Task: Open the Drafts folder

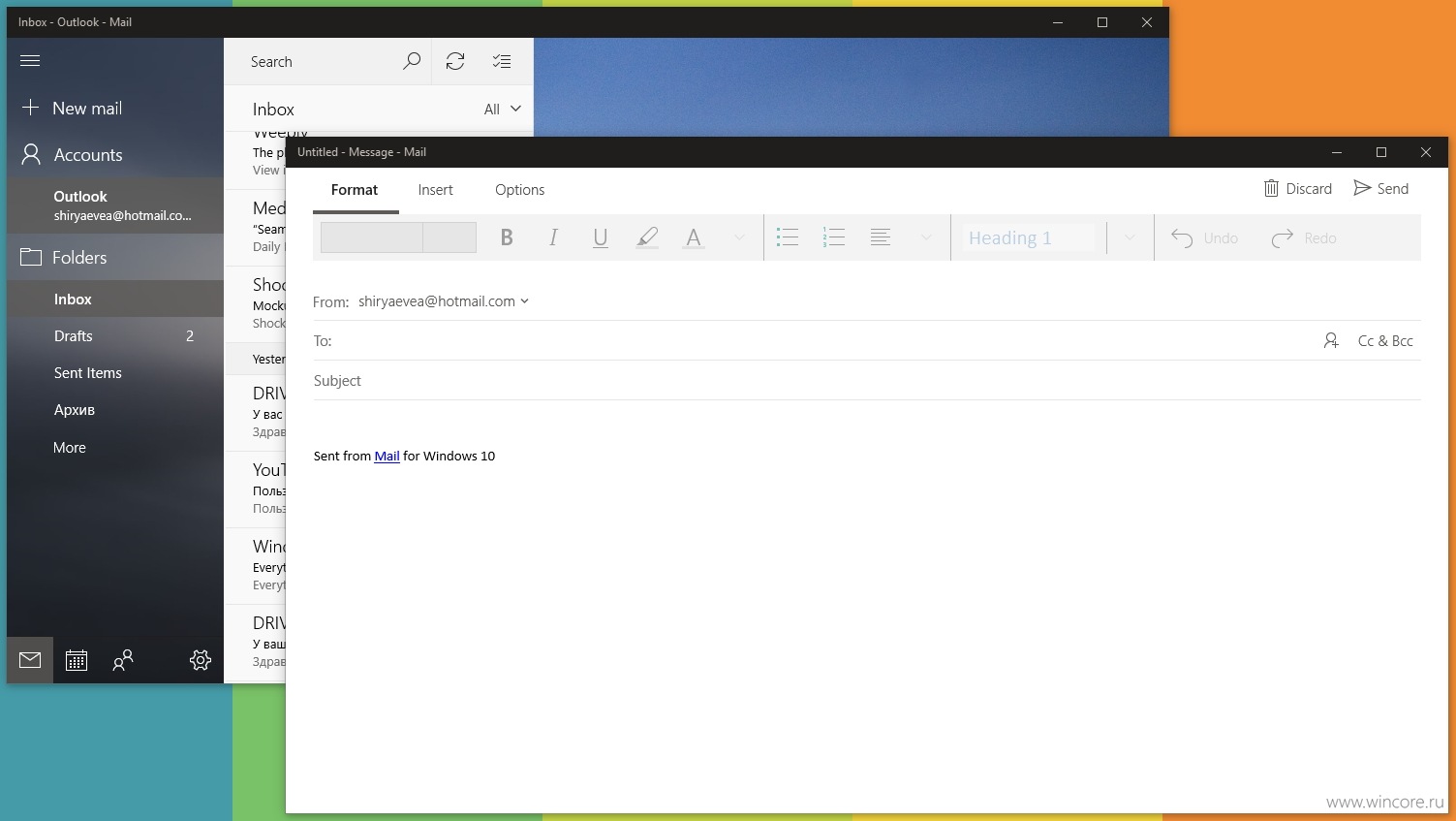Action: coord(115,336)
